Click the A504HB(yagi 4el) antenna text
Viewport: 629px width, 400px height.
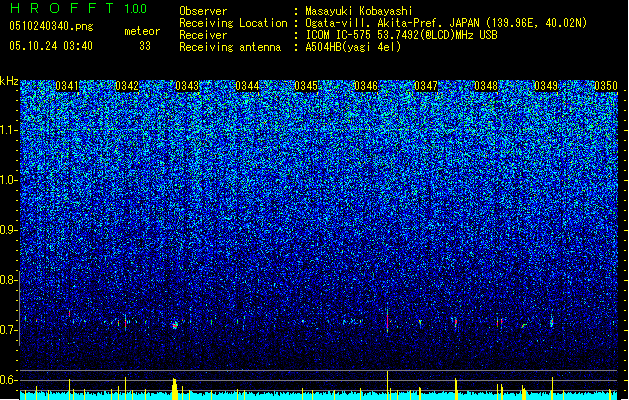(353, 47)
